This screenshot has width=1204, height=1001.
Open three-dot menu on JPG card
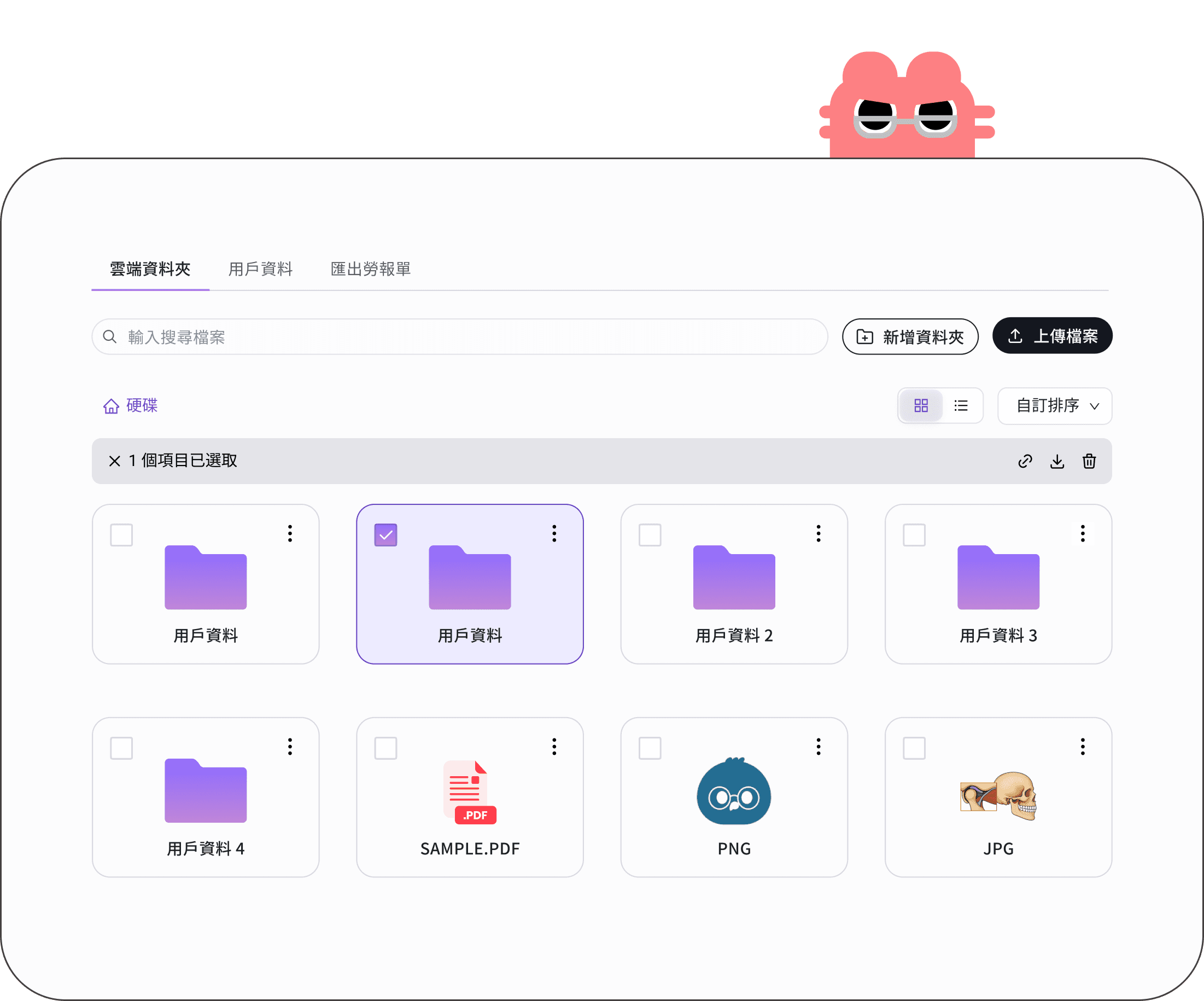pos(1083,746)
